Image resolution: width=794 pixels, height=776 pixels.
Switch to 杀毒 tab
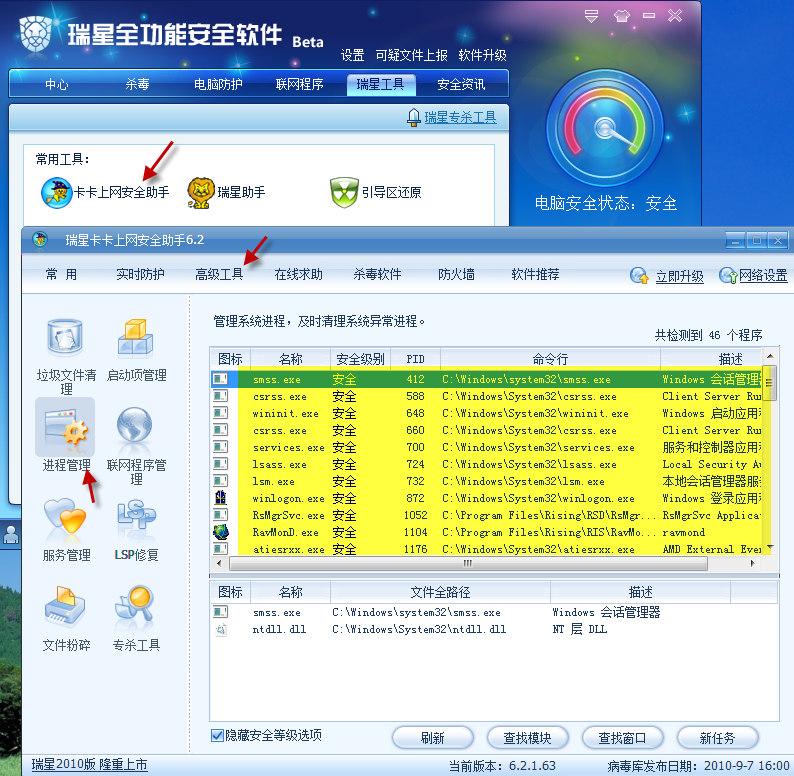coord(137,84)
